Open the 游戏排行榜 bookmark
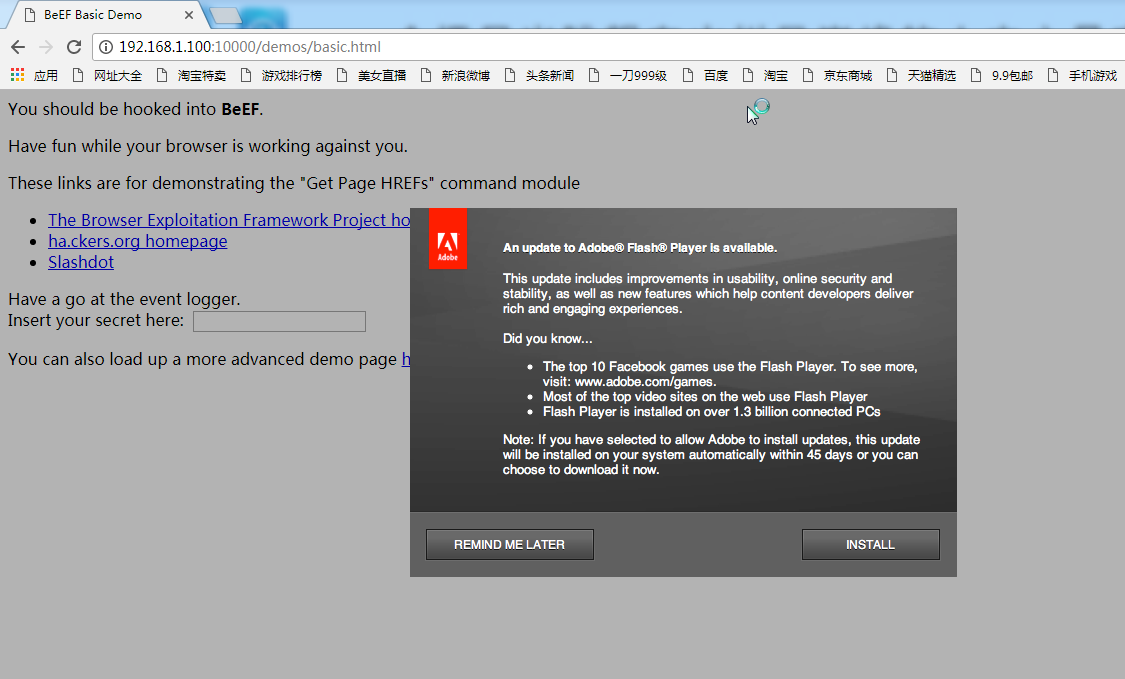This screenshot has height=679, width=1125. (281, 75)
